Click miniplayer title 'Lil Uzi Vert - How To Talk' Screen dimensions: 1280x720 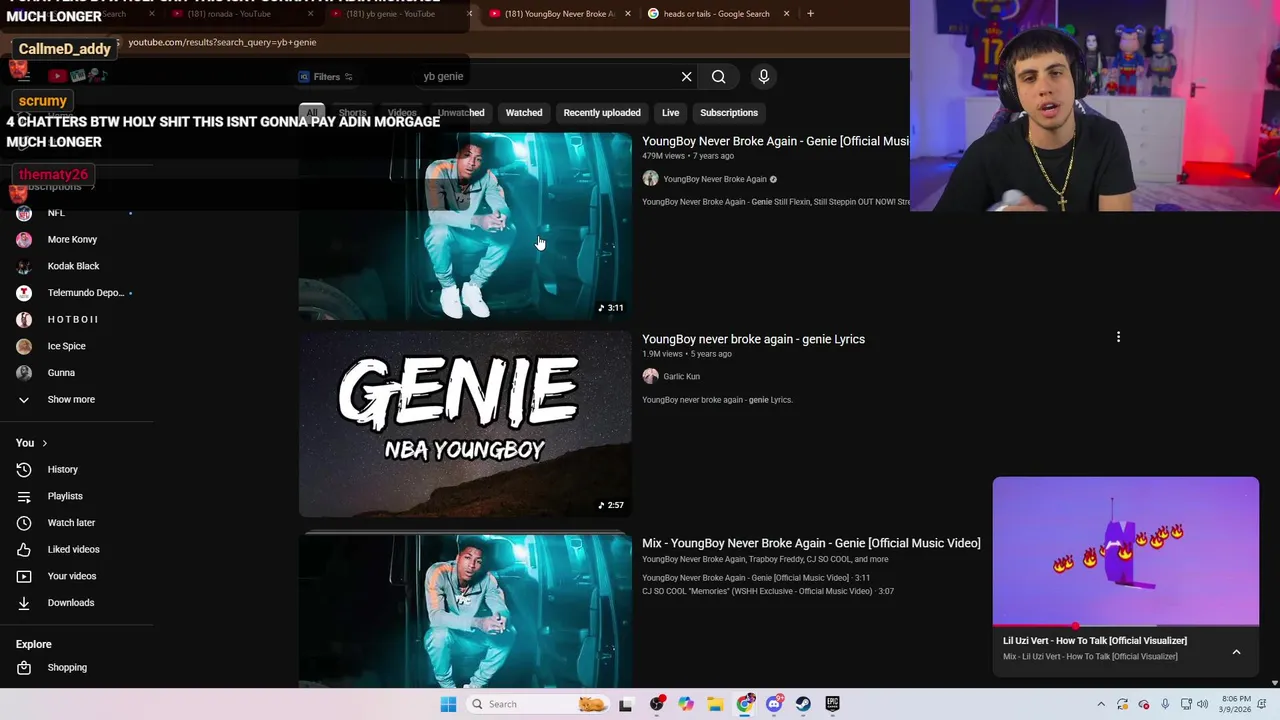[x=1095, y=641]
